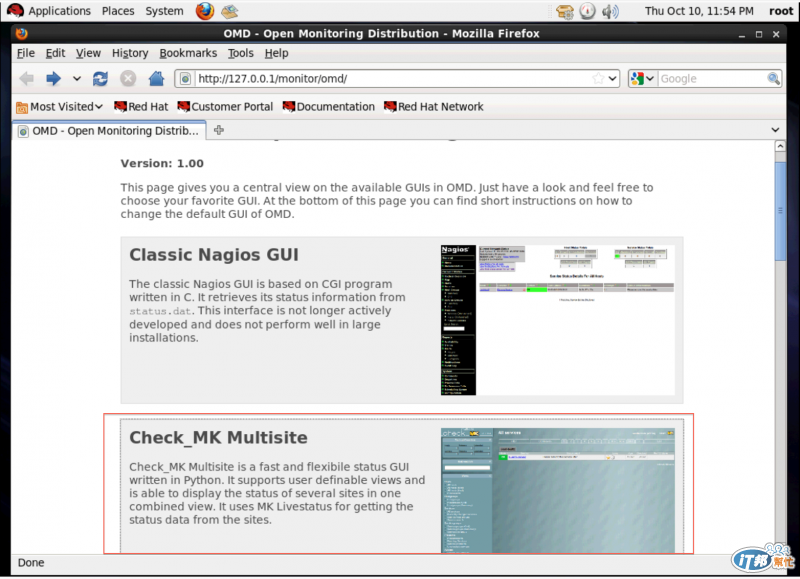Click the round tray indicator icon
The width and height of the screenshot is (800, 579).
(x=587, y=11)
